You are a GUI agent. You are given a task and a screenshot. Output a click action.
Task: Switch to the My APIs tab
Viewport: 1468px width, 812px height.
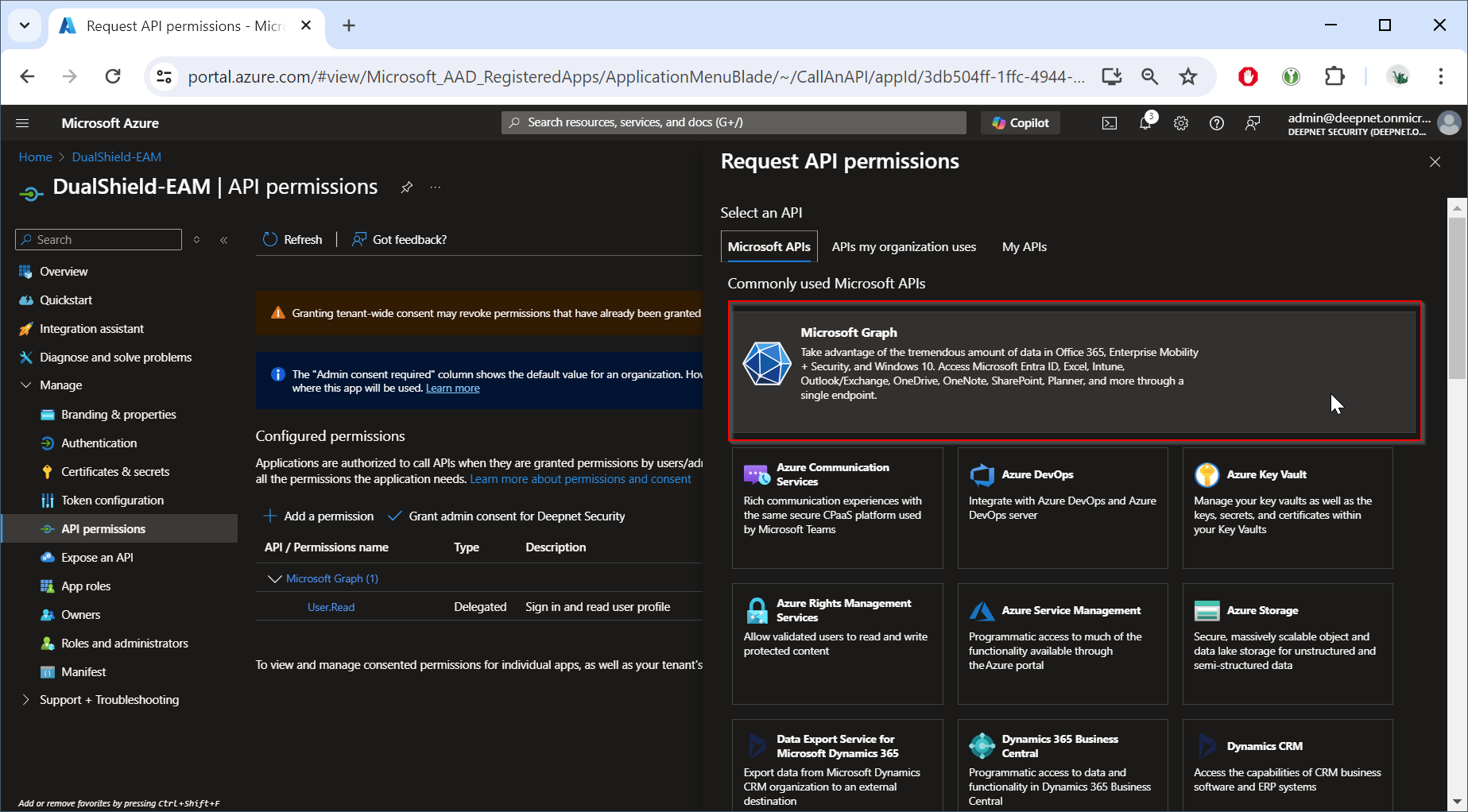pos(1024,247)
